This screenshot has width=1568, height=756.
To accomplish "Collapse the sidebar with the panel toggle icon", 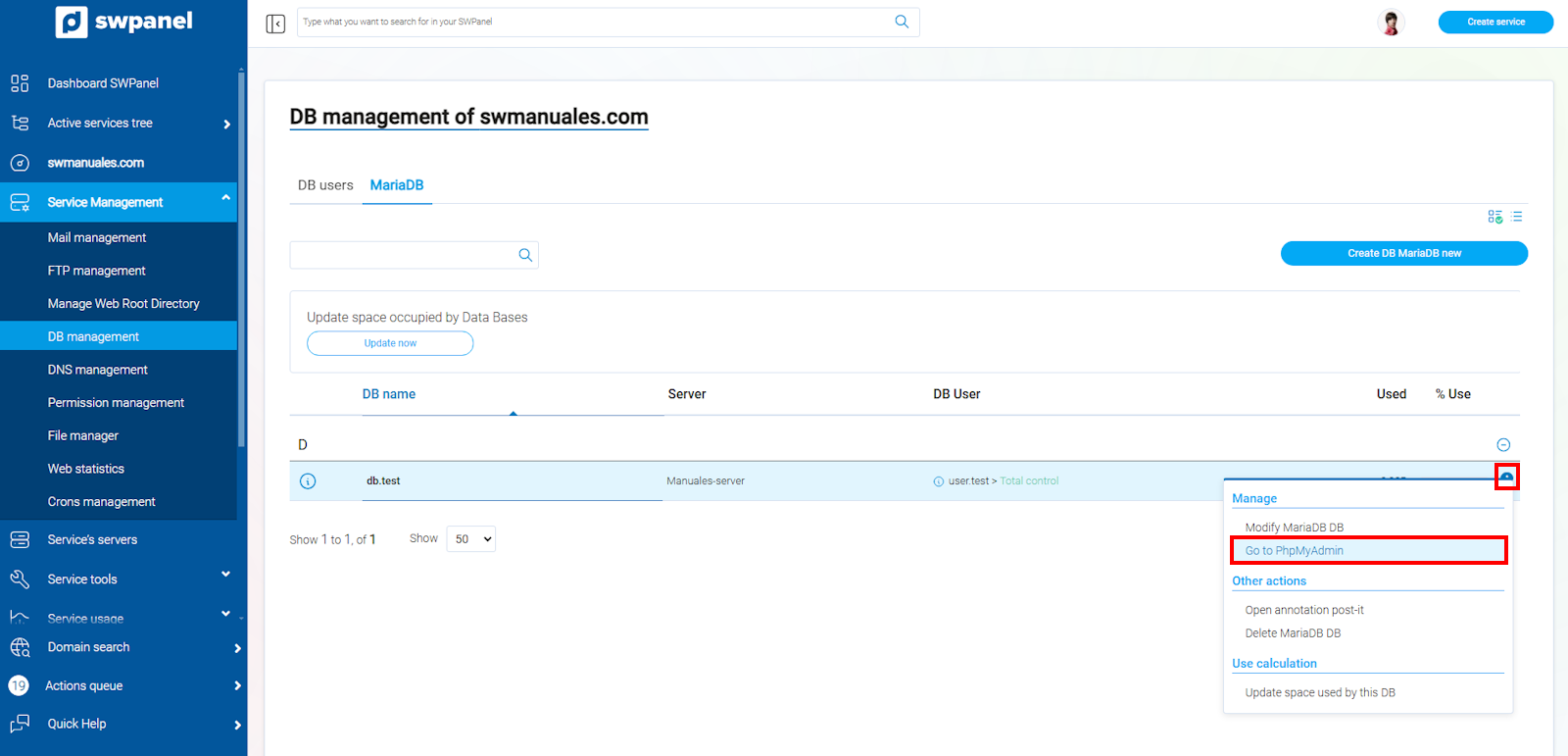I will click(x=275, y=24).
